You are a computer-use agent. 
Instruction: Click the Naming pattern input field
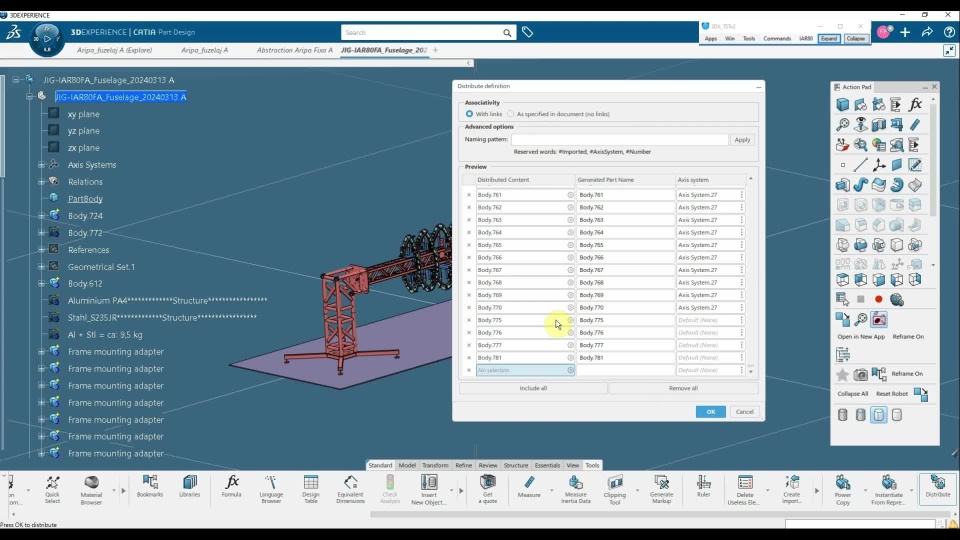coord(620,140)
